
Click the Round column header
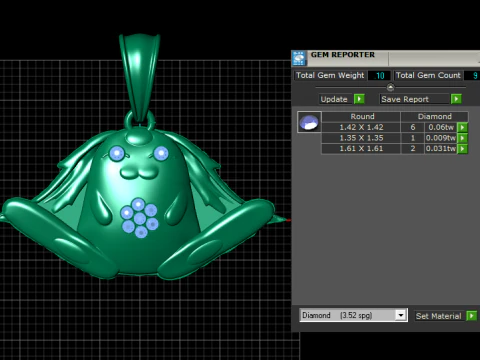[x=361, y=117]
